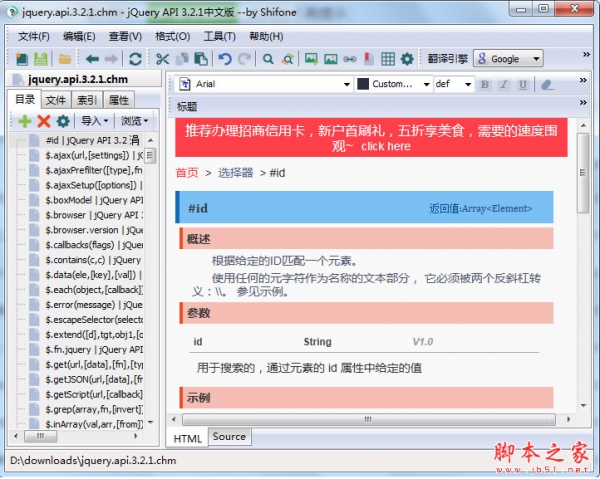Toggle bold formatting
The width and height of the screenshot is (600, 479).
coord(484,84)
